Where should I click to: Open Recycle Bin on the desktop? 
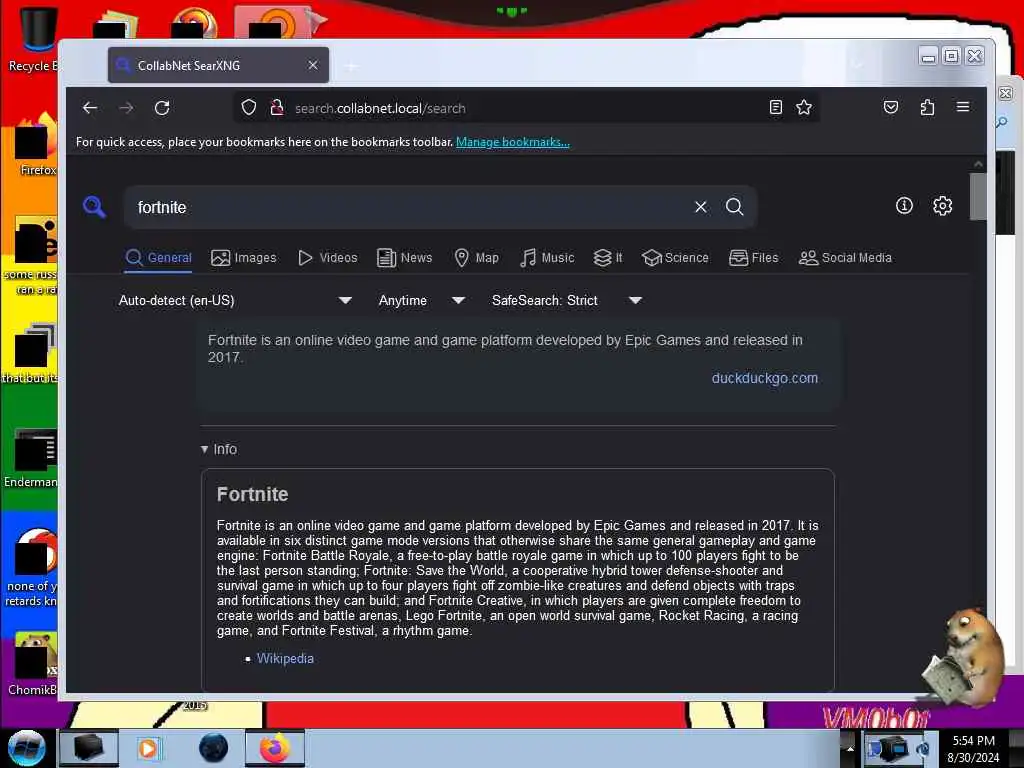(x=33, y=39)
